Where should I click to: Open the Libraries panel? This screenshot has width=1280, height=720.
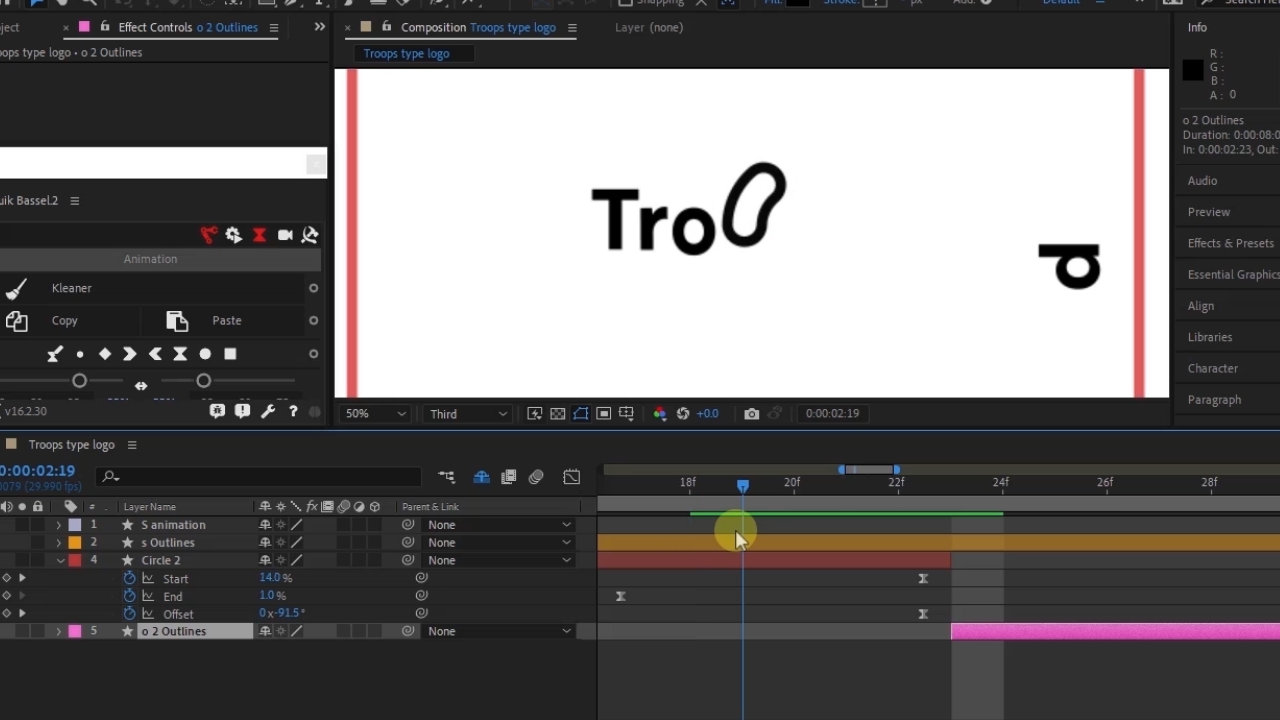click(x=1209, y=338)
